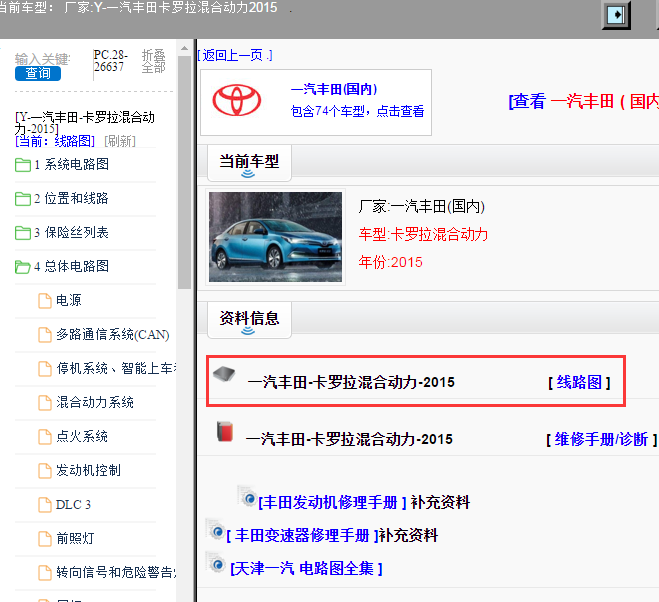
Task: Click the 车型:卡罗拉混合动力 text
Action: (423, 234)
